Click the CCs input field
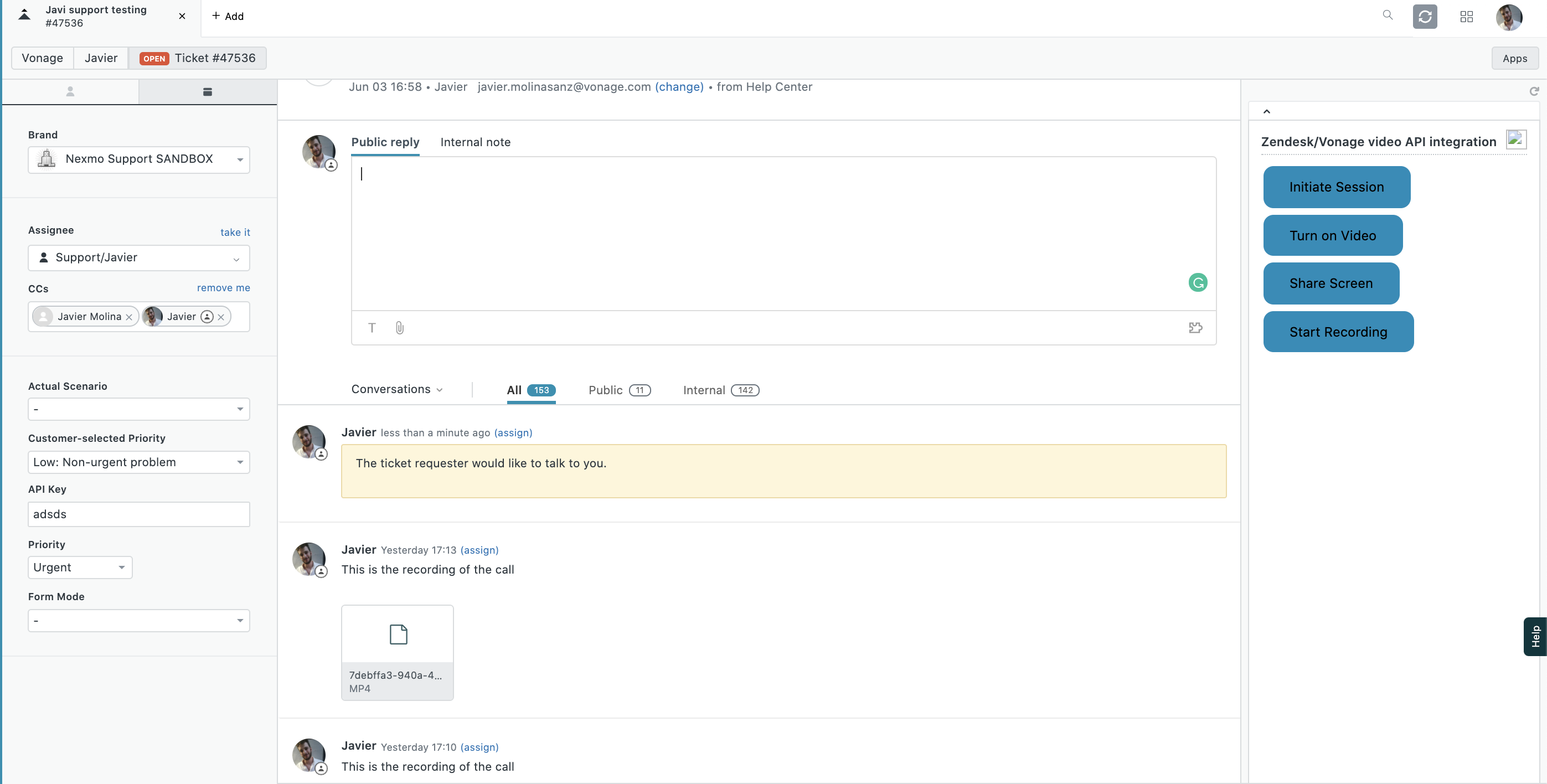The height and width of the screenshot is (784, 1547). [139, 316]
